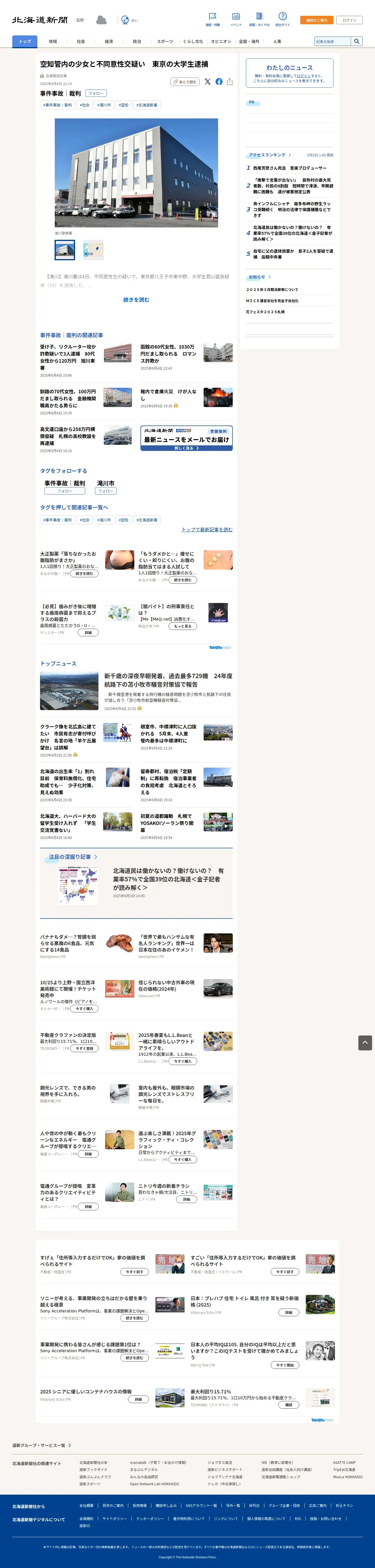Follow 事件事故｜裁判 under the headline
The width and height of the screenshot is (375, 1568).
pyautogui.click(x=96, y=93)
